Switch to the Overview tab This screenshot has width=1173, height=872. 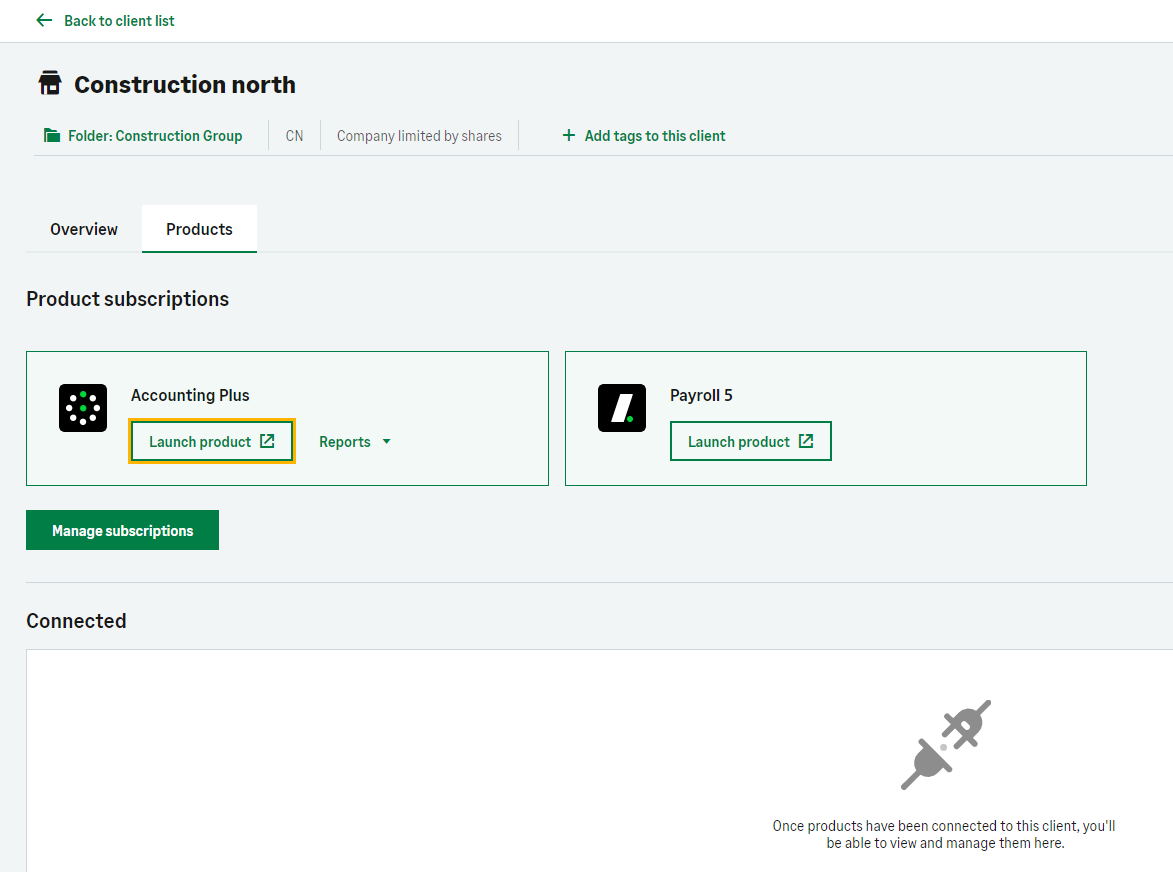tap(84, 229)
